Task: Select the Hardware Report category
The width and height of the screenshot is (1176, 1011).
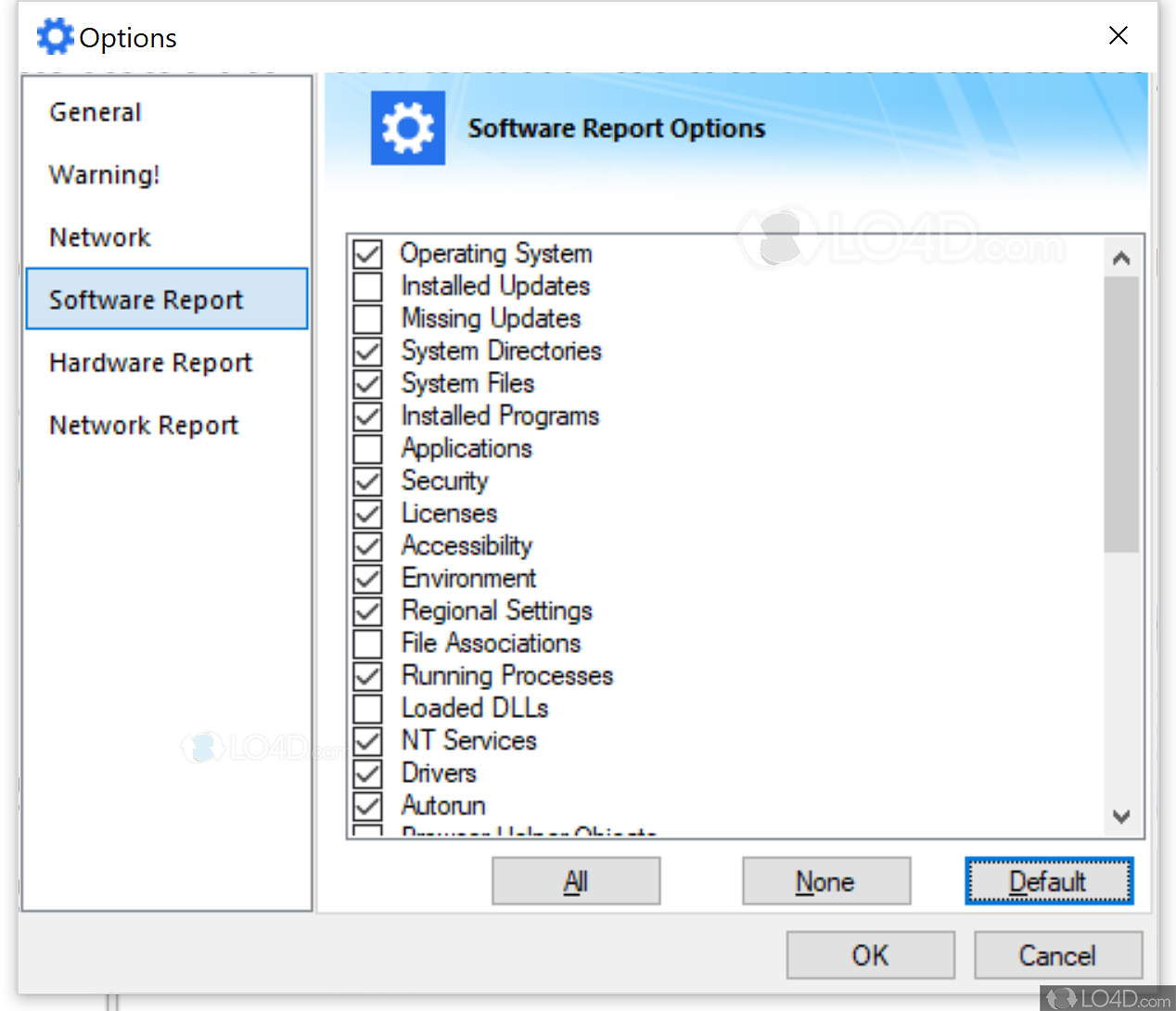Action: 149,363
